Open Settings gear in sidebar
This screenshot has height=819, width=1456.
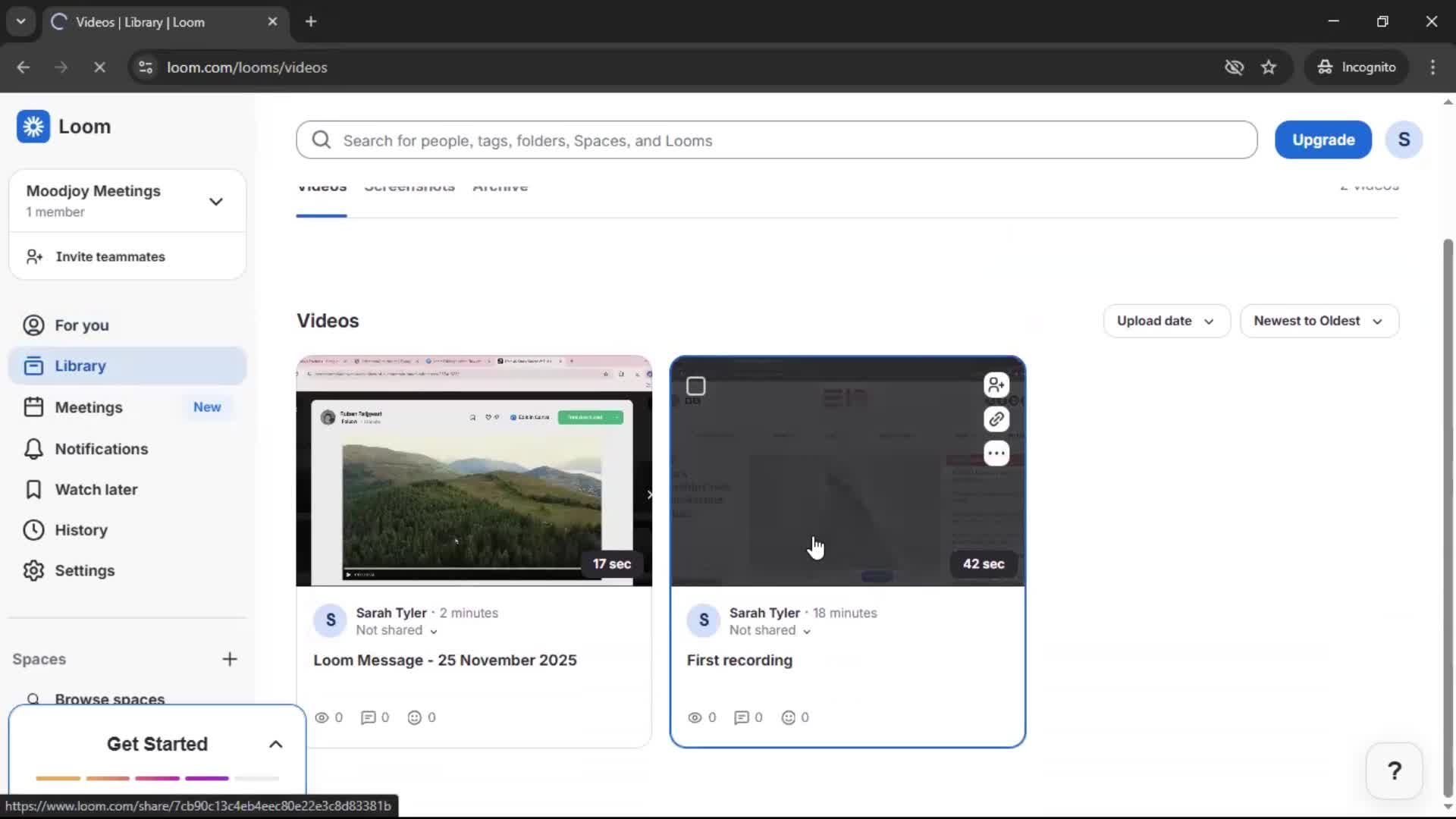coord(84,571)
